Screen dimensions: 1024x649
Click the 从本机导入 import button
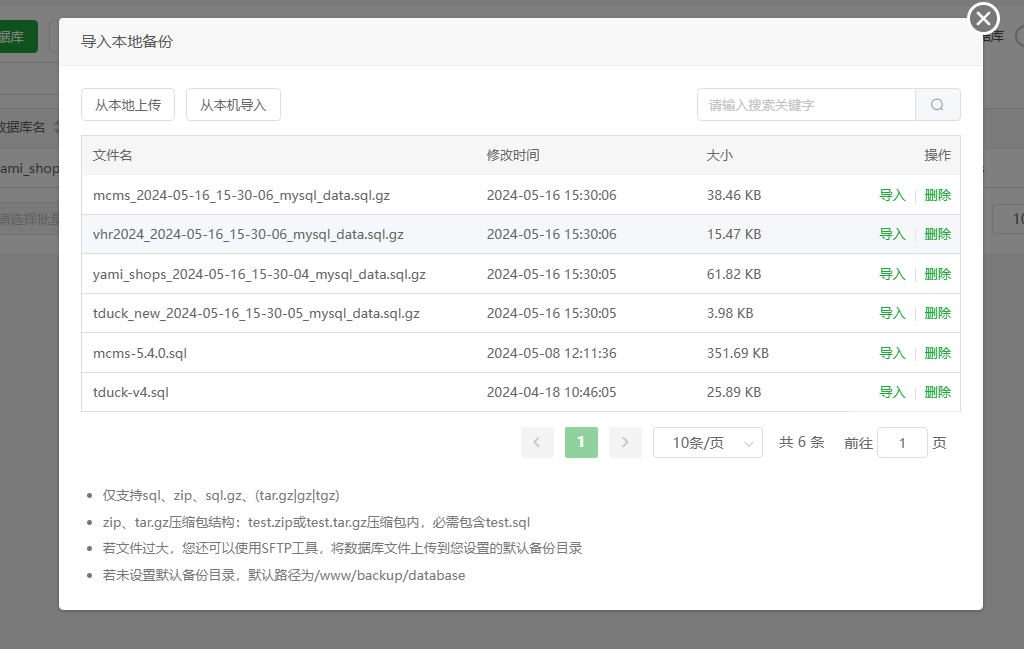point(233,104)
